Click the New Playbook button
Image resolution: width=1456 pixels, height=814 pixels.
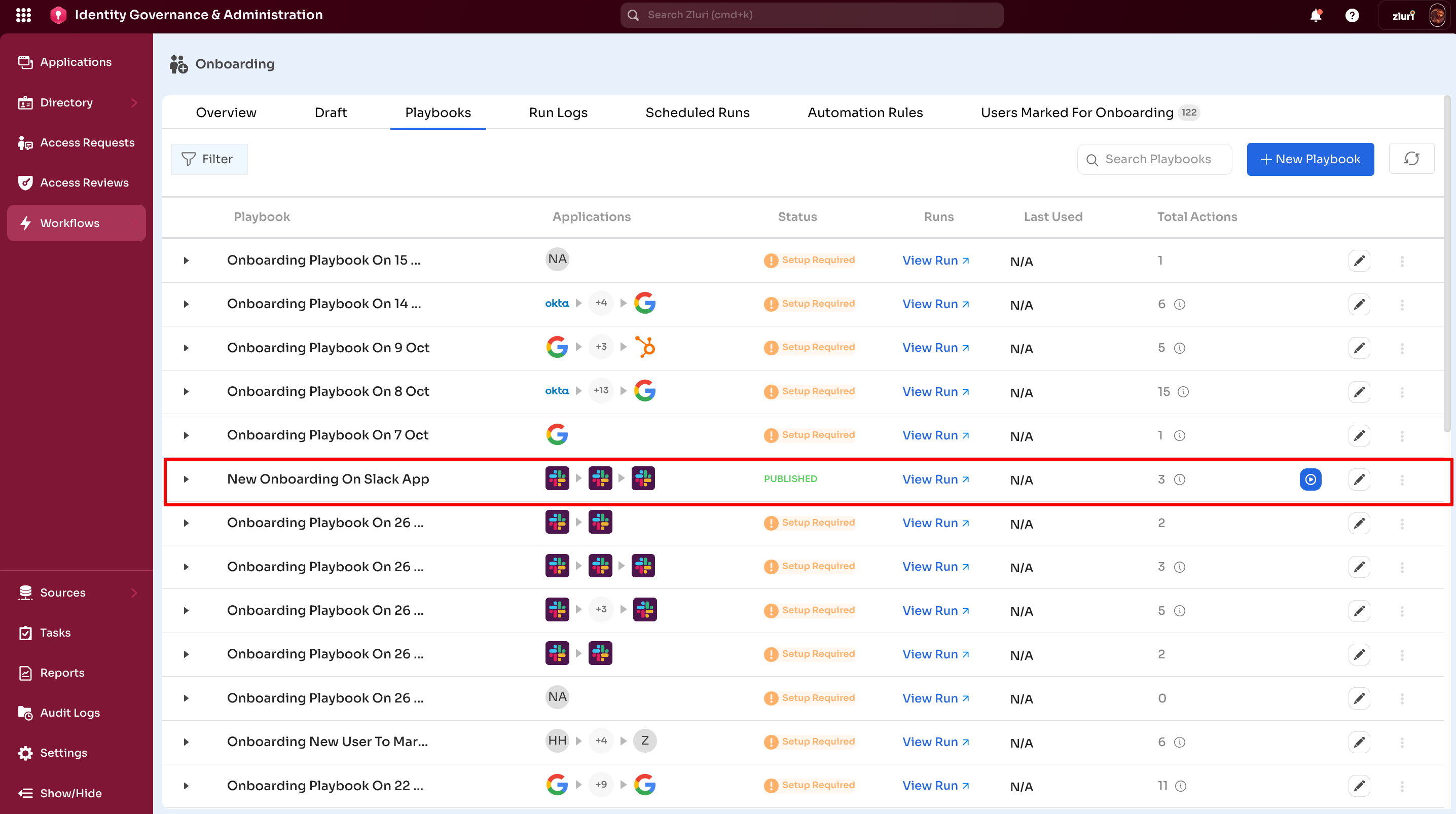coord(1309,160)
